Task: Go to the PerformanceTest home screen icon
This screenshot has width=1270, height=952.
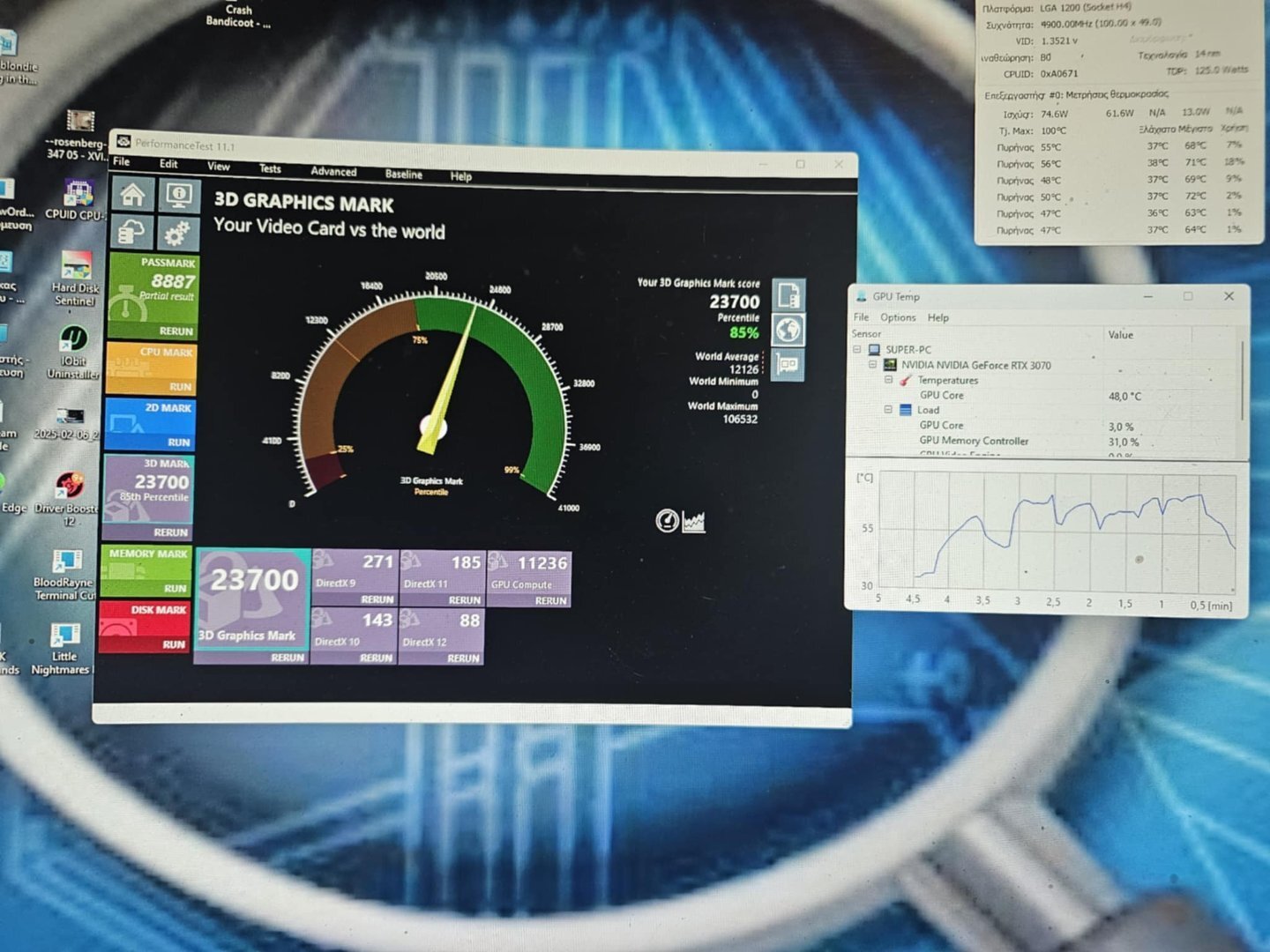Action: click(132, 194)
